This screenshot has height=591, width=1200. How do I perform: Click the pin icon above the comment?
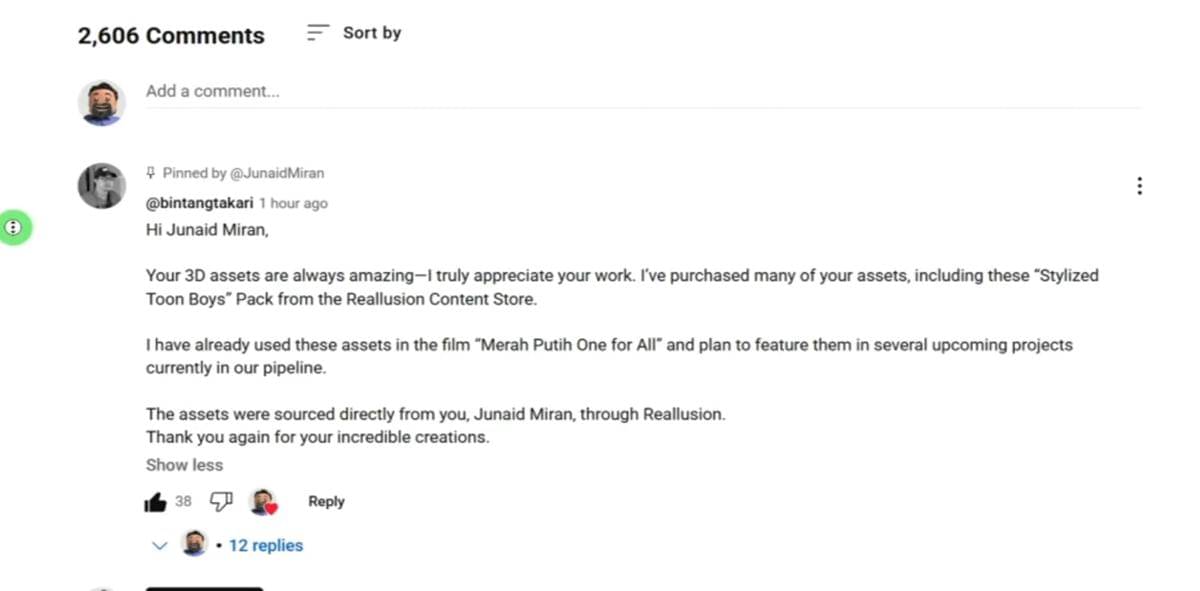152,172
